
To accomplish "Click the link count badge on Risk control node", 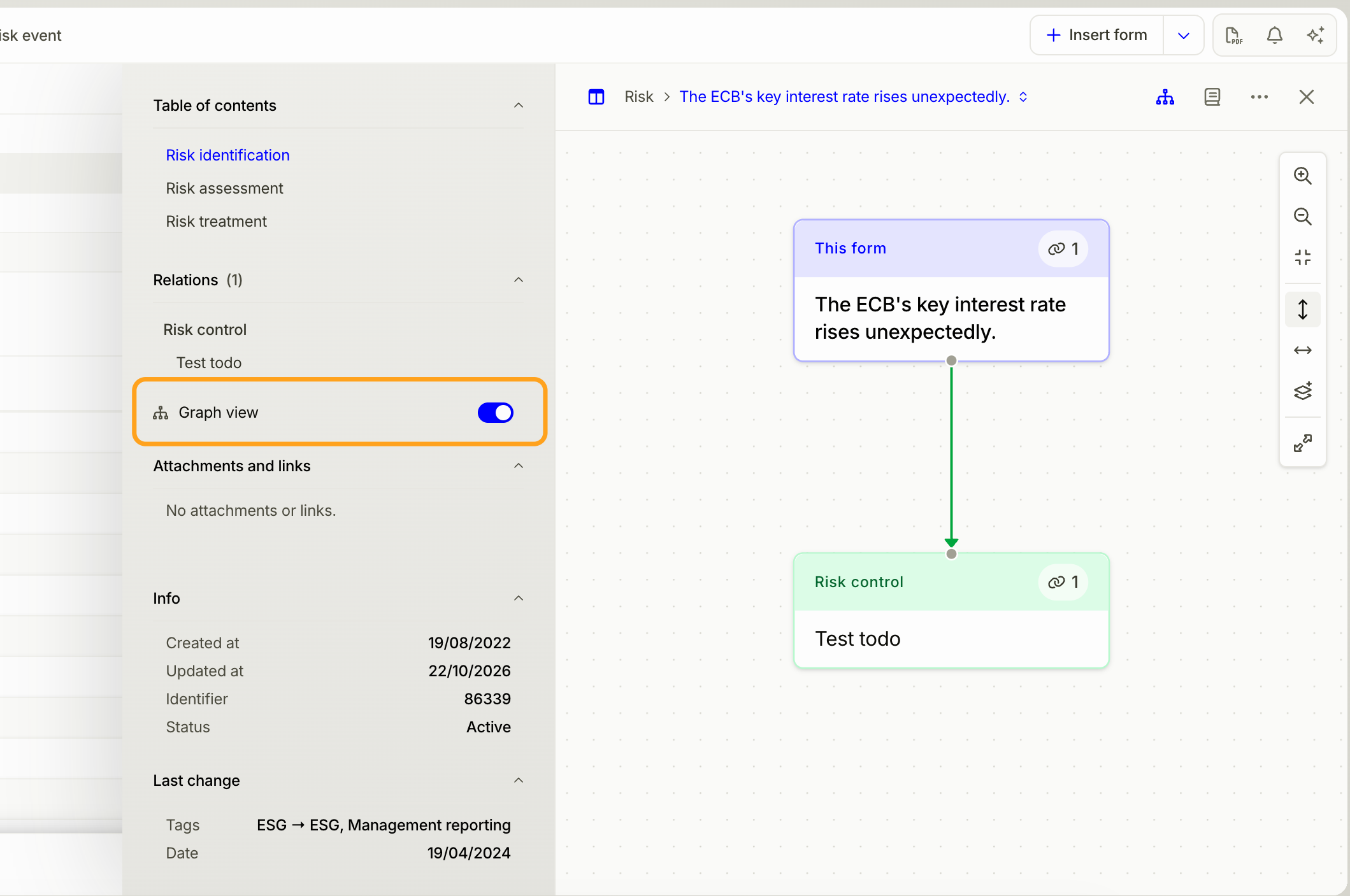I will pos(1063,582).
